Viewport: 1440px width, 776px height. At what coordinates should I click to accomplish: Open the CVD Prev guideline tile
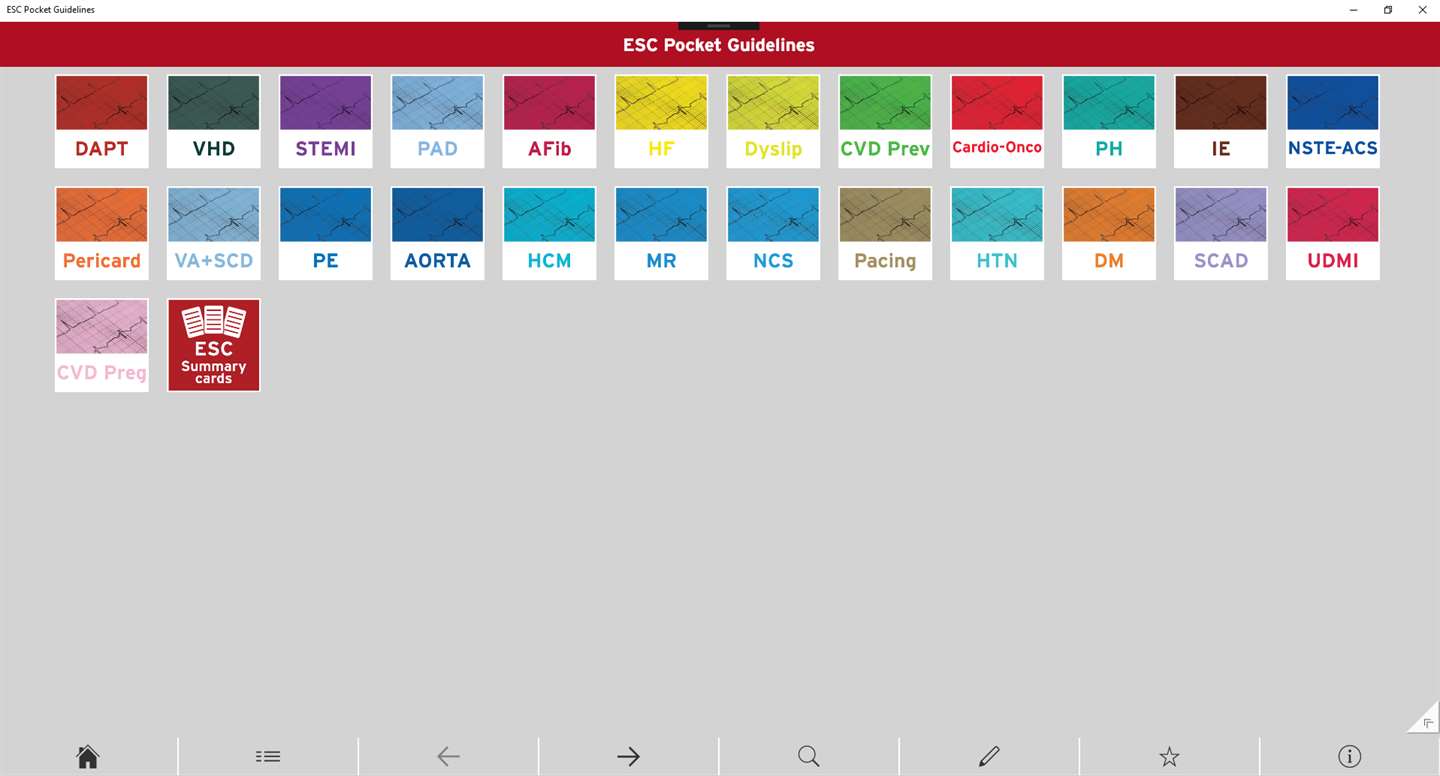click(x=885, y=122)
